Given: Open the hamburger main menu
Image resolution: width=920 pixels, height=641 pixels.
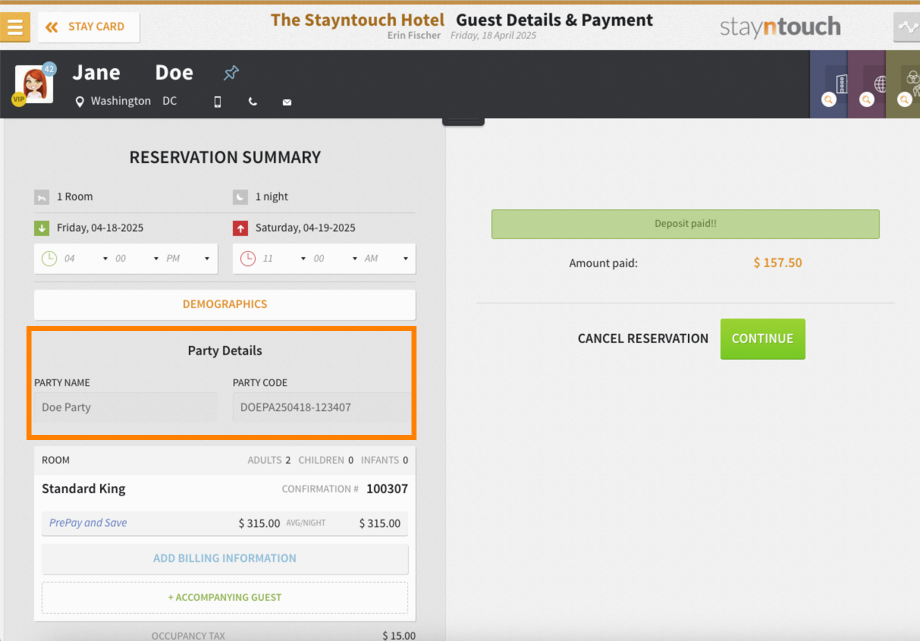Looking at the screenshot, I should pos(15,27).
